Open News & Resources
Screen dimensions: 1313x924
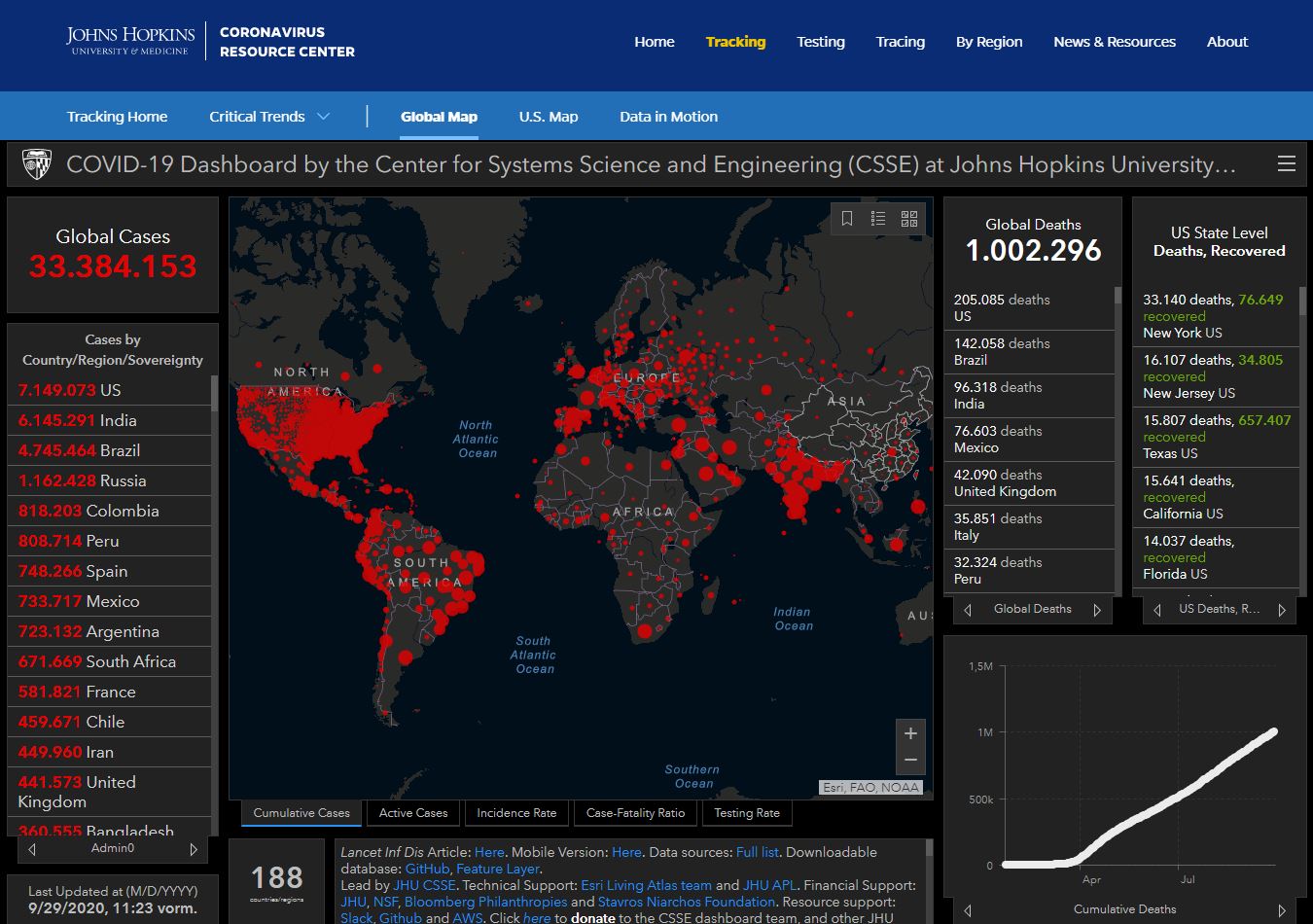coord(1115,42)
